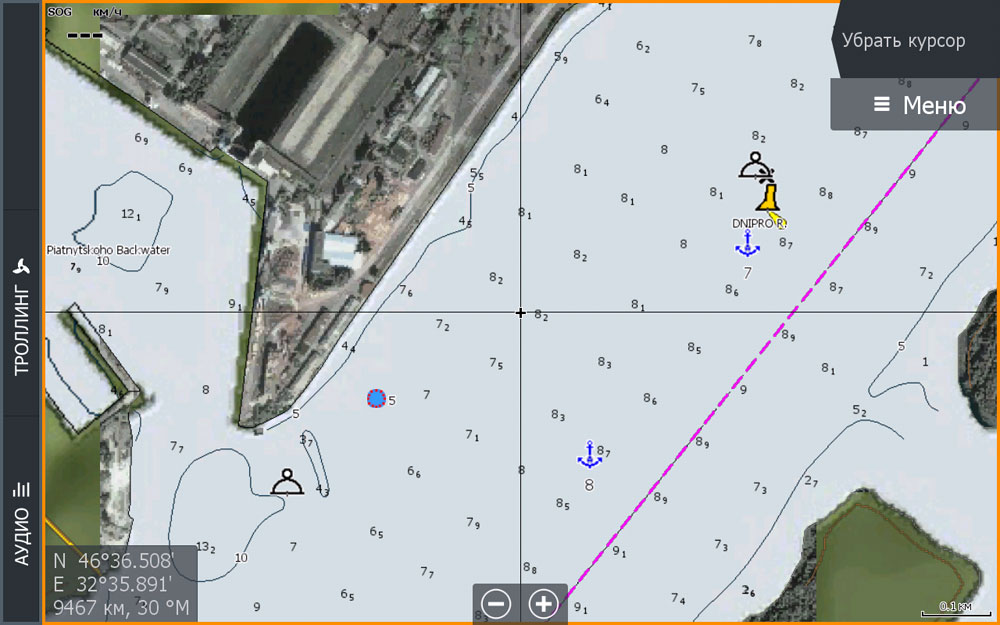1000x625 pixels.
Task: Zoom in with the plus button
Action: click(x=543, y=604)
